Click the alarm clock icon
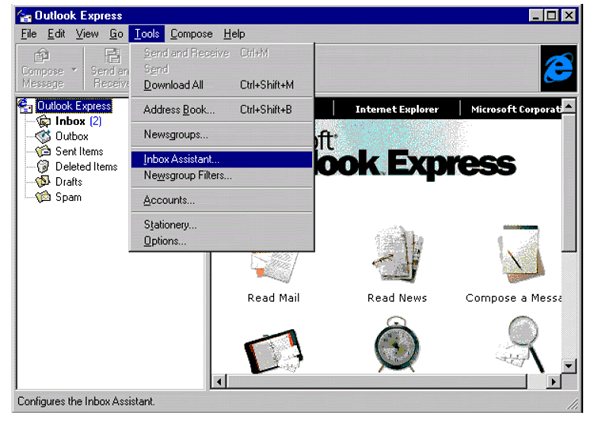600x432 pixels. tap(396, 344)
